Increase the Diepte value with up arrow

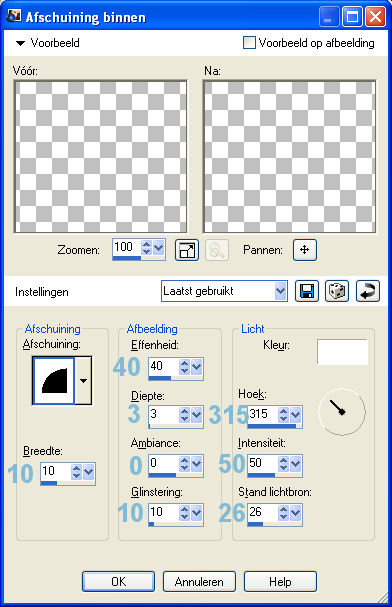tap(184, 412)
